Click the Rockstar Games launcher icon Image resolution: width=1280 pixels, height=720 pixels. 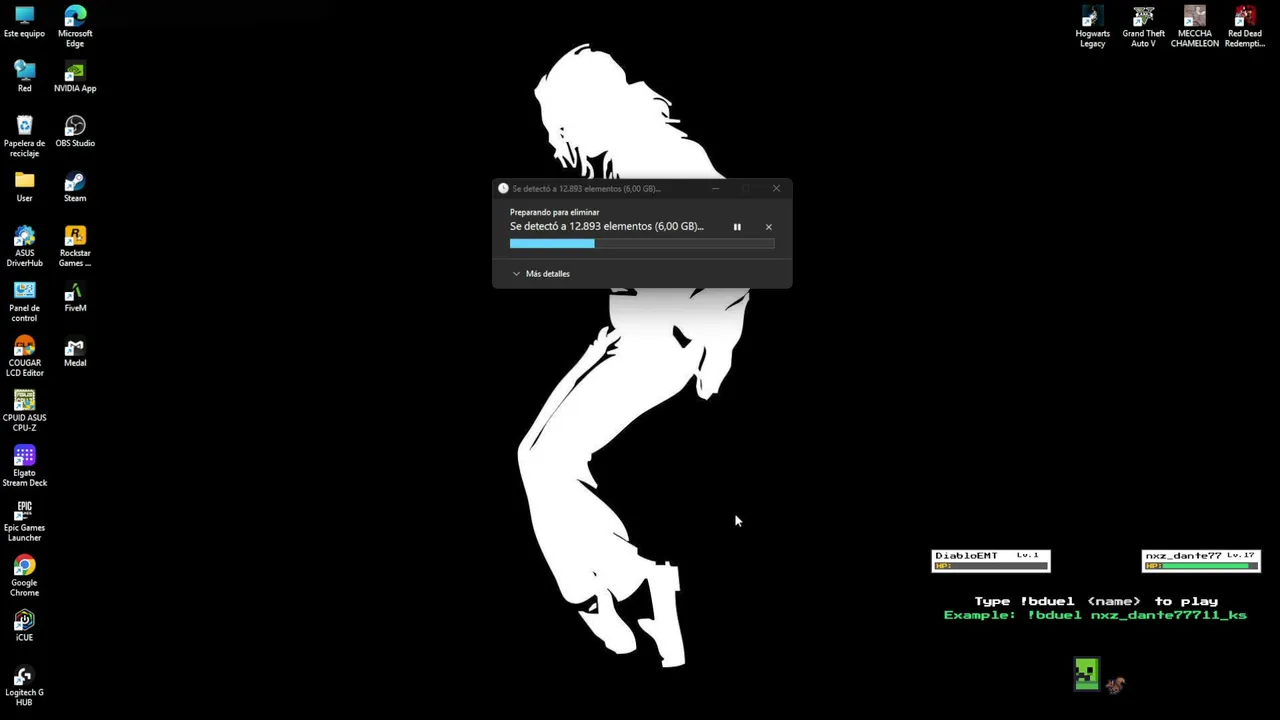click(75, 246)
